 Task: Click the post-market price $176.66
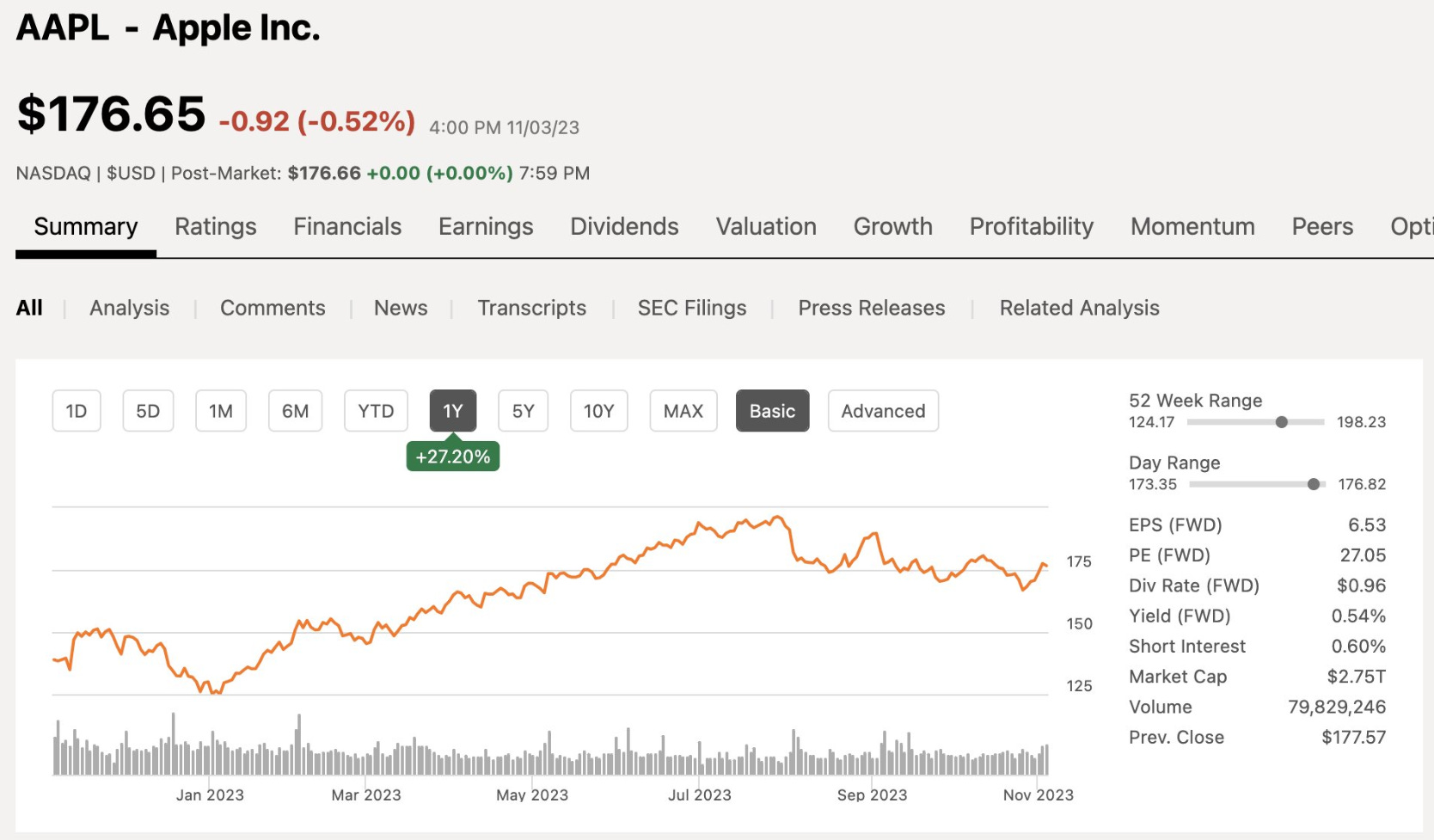pyautogui.click(x=324, y=173)
